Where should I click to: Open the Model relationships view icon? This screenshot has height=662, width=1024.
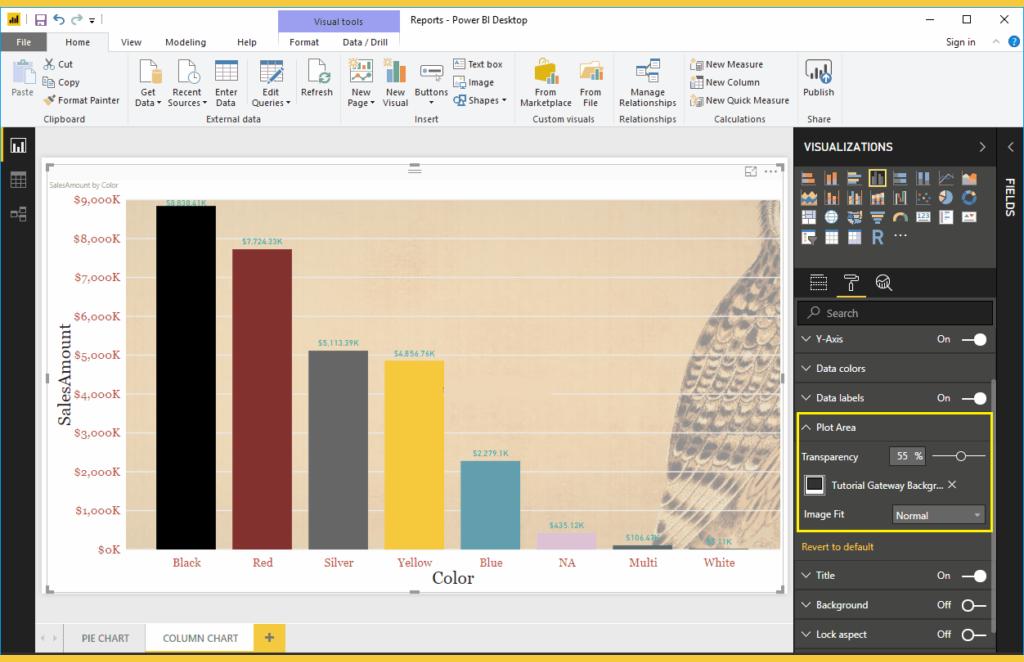click(18, 214)
